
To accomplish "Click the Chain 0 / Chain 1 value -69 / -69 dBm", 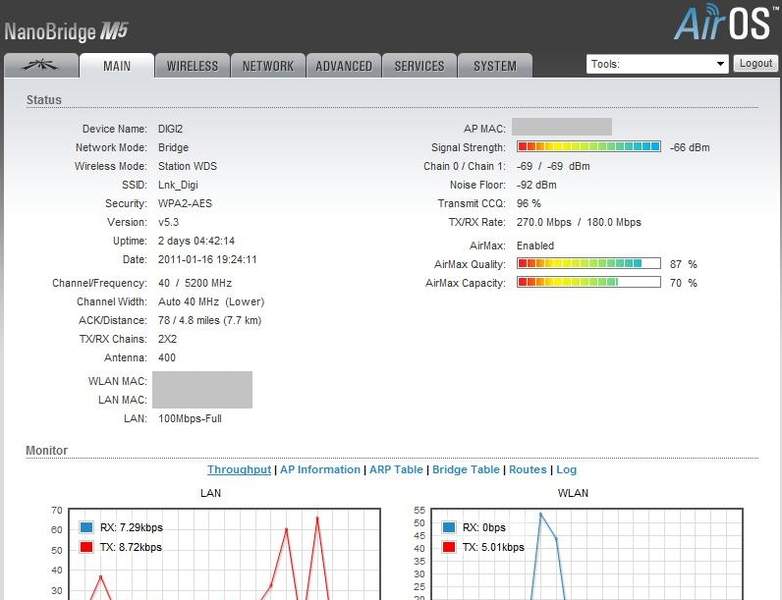I will pos(553,166).
